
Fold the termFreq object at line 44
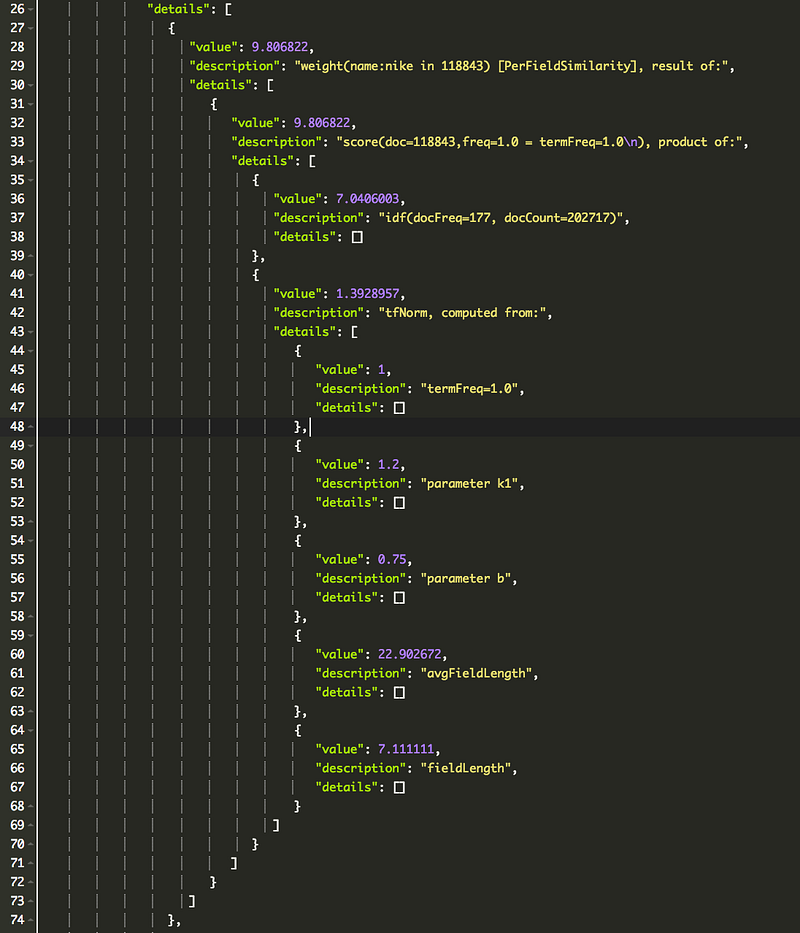coord(30,351)
